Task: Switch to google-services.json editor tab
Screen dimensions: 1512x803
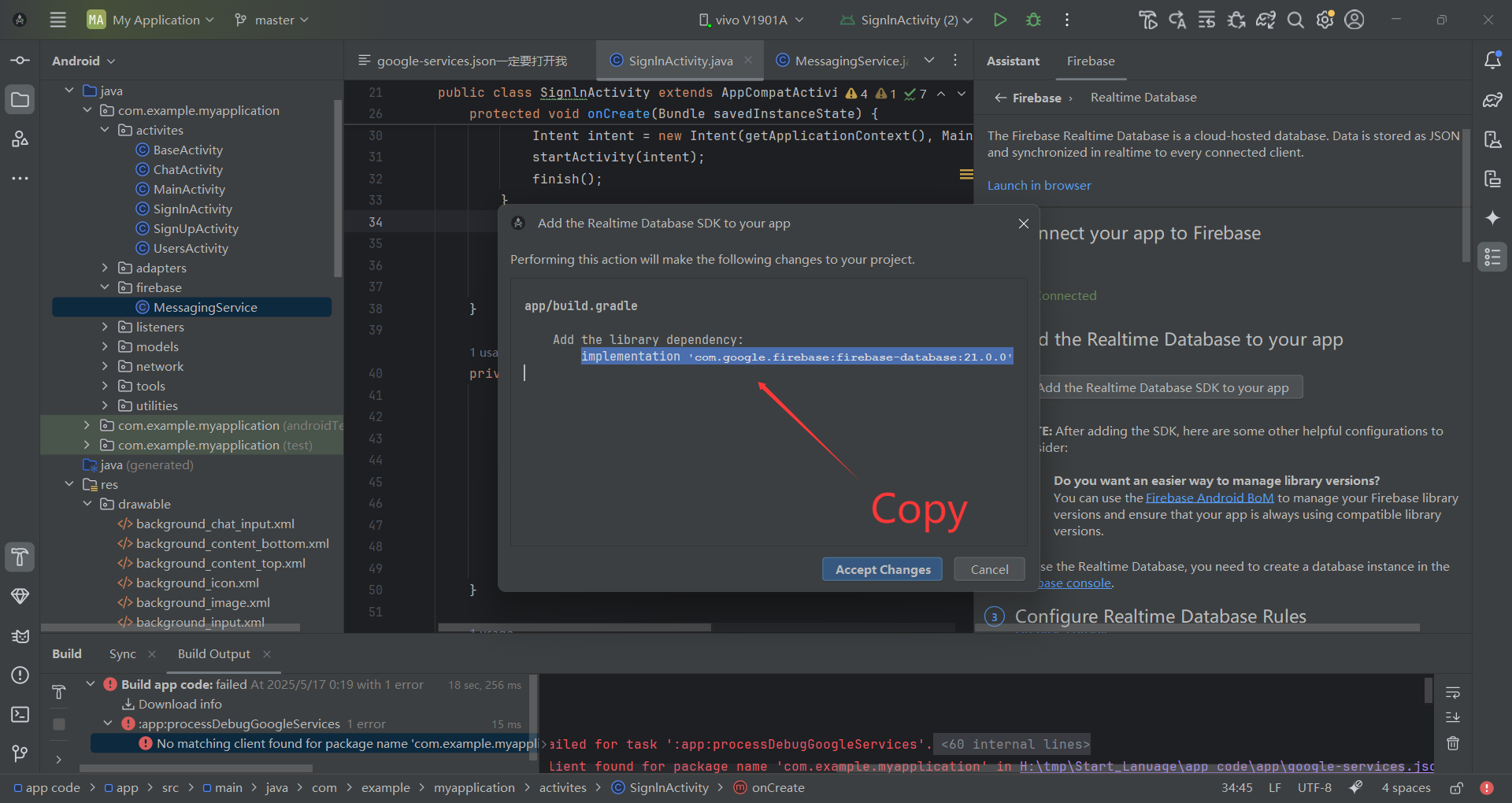Action: click(463, 61)
